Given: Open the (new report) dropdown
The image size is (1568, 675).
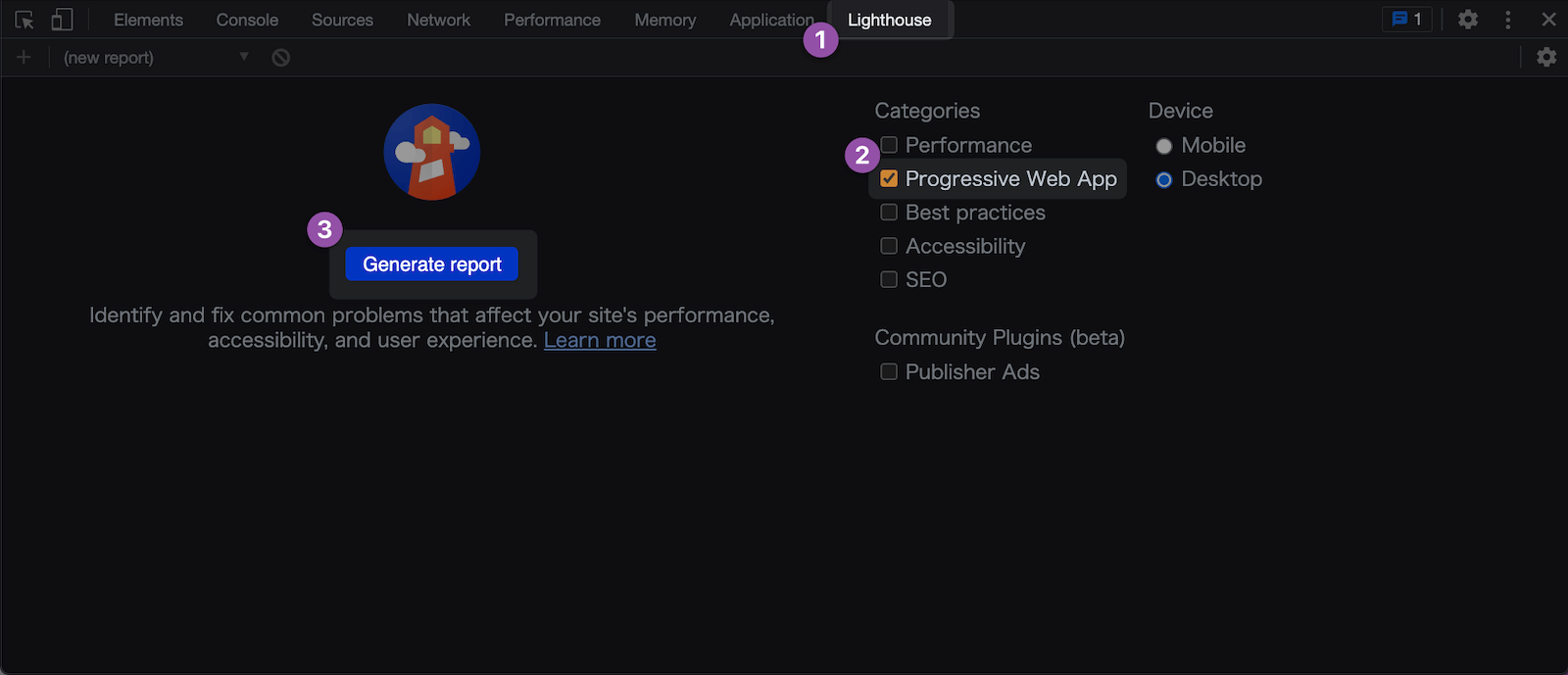Looking at the screenshot, I should 155,58.
